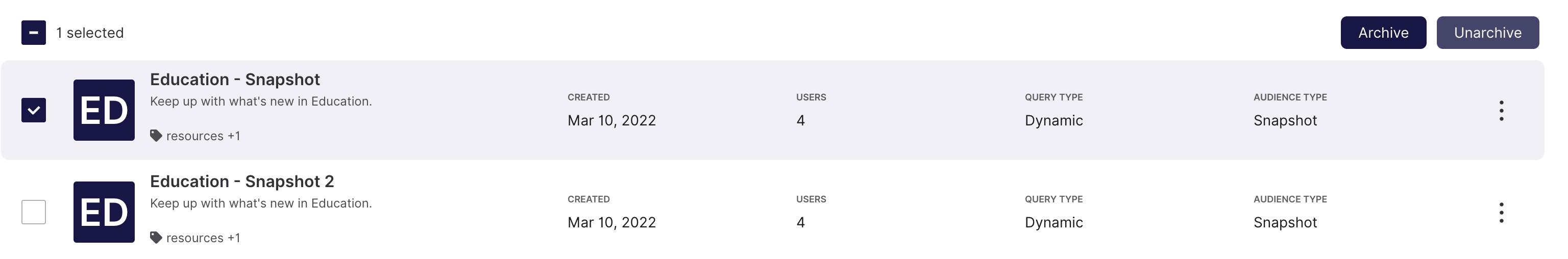The image size is (1568, 259).
Task: Check the Education - Snapshot 2 row checkbox
Action: point(34,212)
